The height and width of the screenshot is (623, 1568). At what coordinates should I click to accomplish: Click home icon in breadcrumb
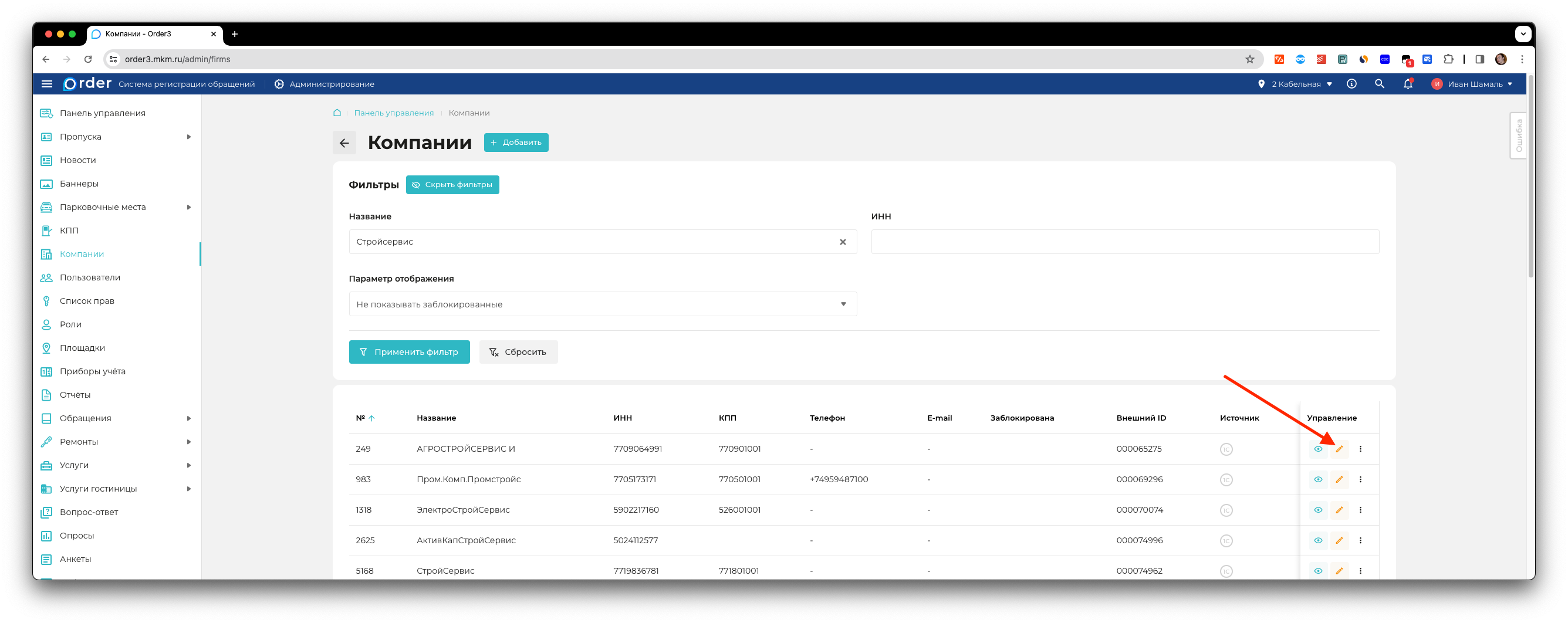tap(337, 113)
